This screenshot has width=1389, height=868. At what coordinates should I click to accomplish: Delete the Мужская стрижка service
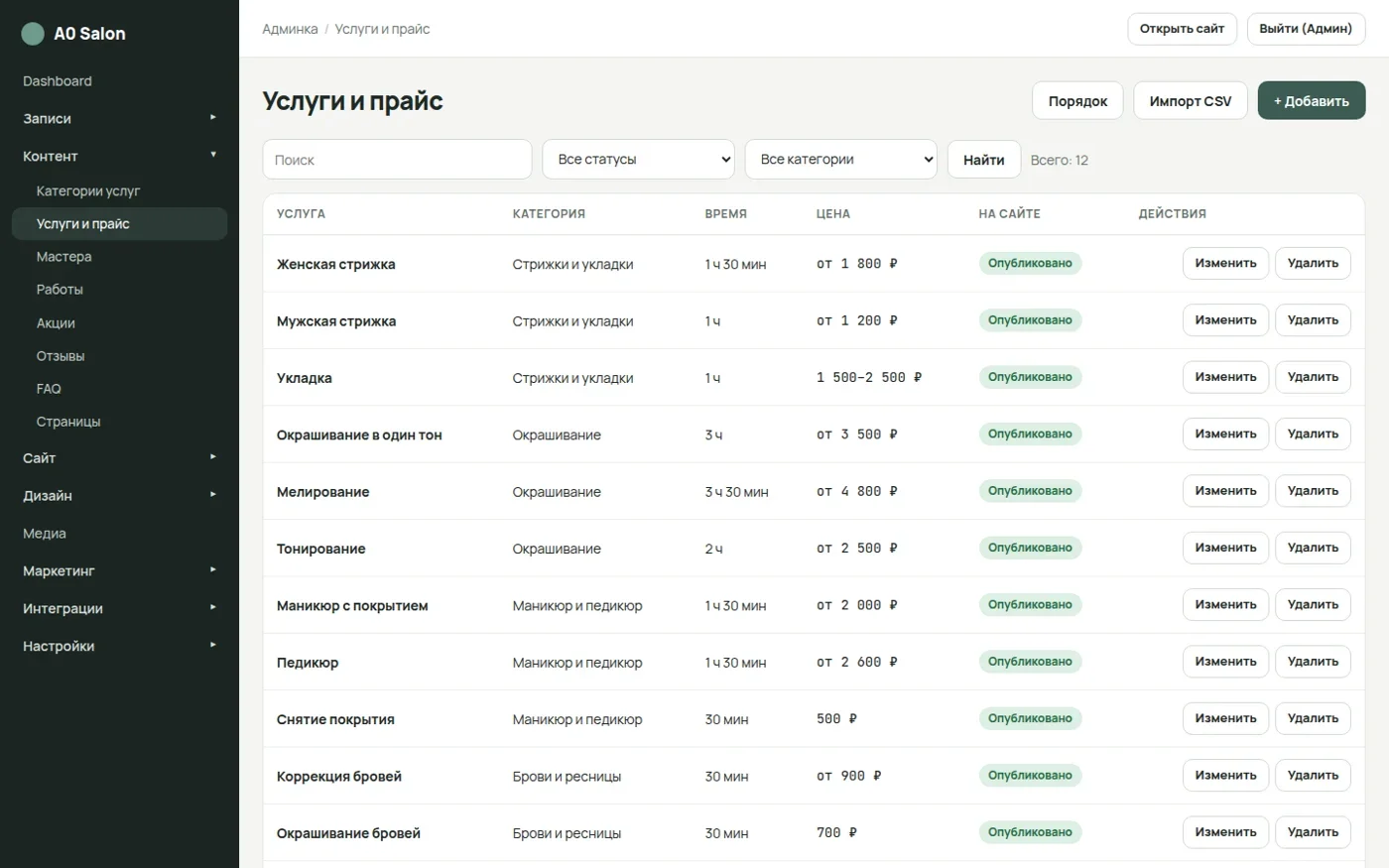[1313, 320]
